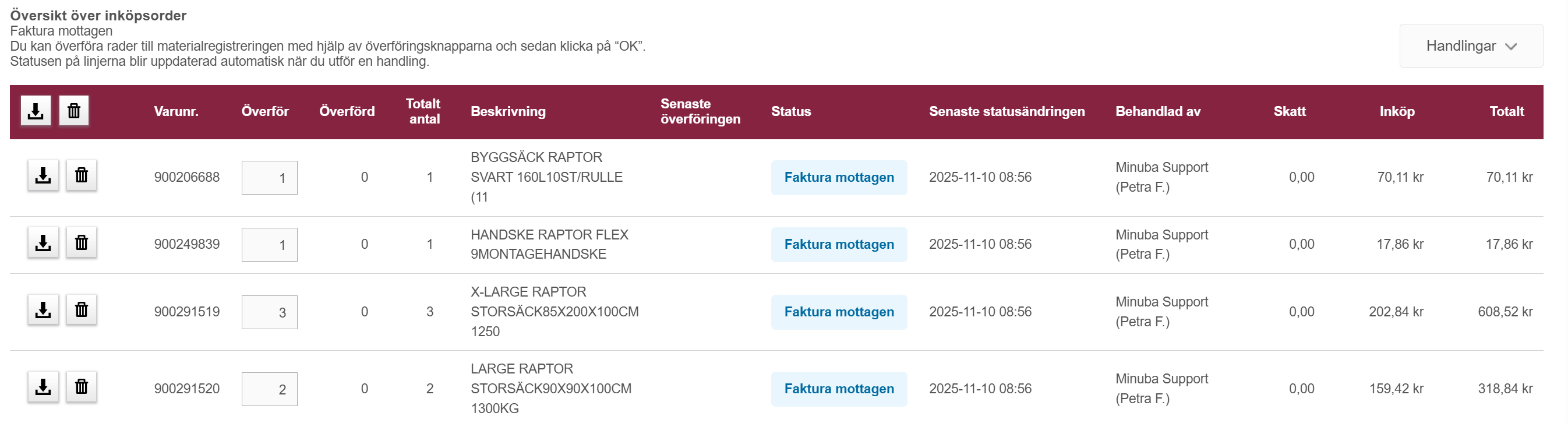This screenshot has height=423, width=1568.
Task: Transfer the BYGGSÄCK RAPTOR row
Action: point(43,176)
